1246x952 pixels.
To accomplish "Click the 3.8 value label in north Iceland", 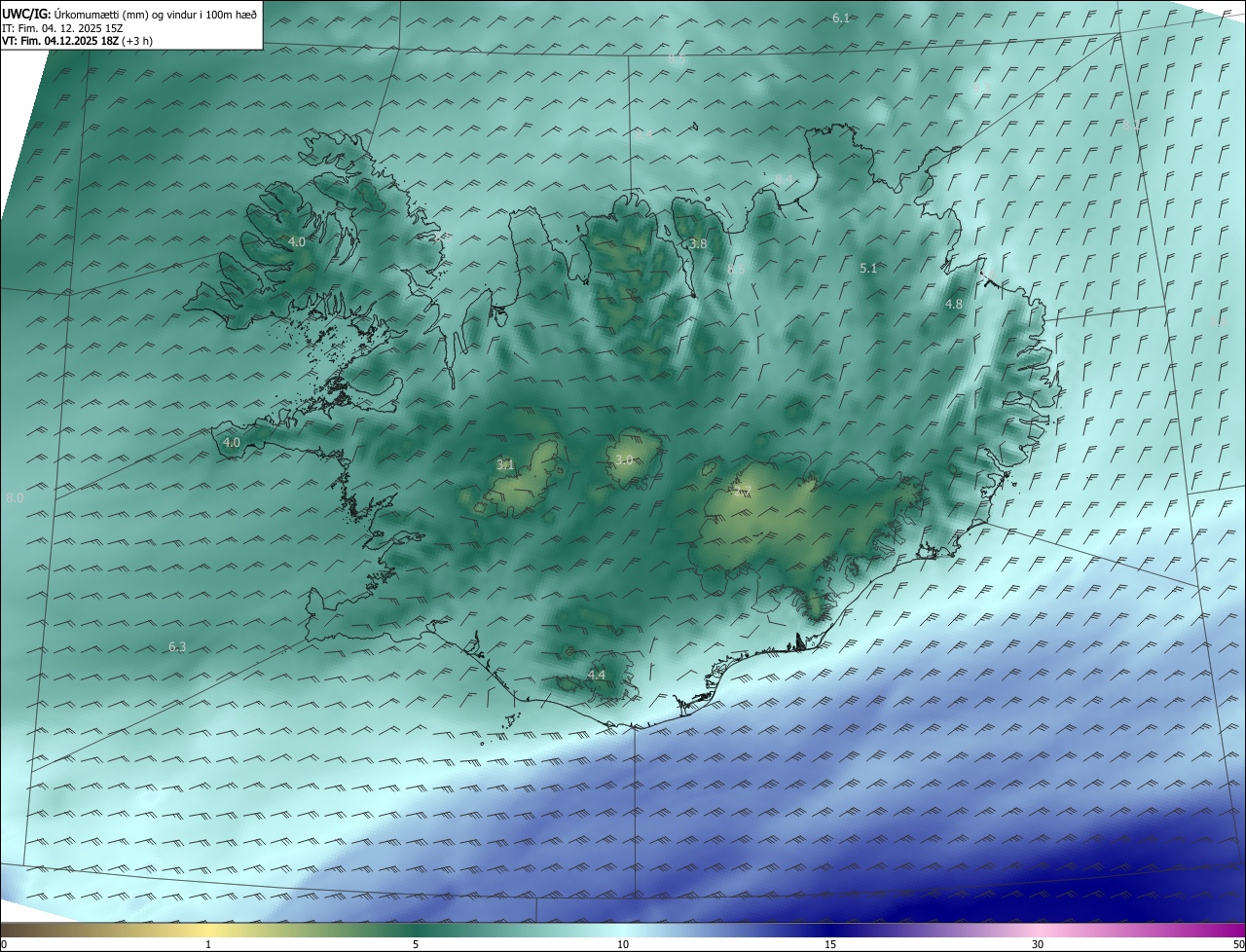I will [x=698, y=243].
